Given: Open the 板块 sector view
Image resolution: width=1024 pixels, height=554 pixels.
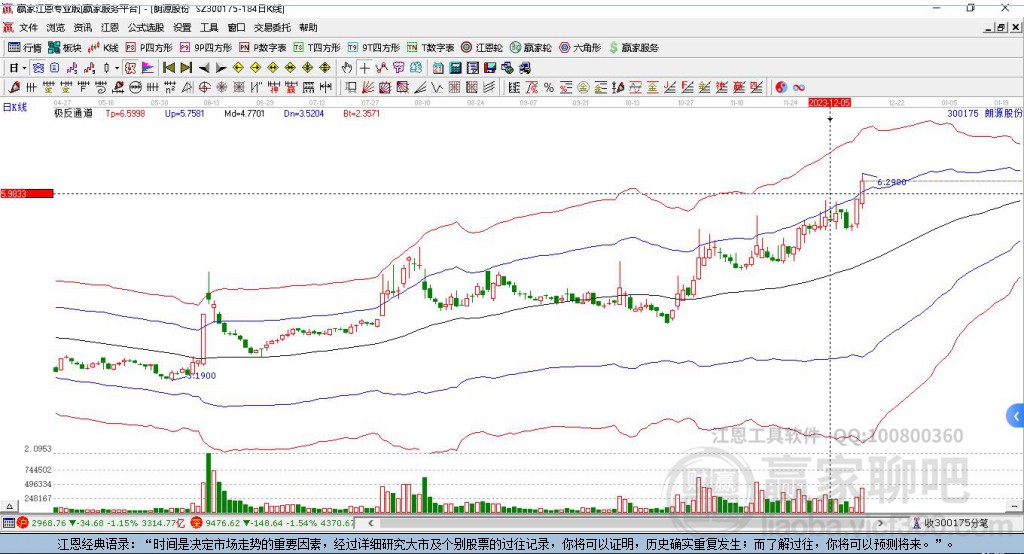Looking at the screenshot, I should [x=65, y=48].
